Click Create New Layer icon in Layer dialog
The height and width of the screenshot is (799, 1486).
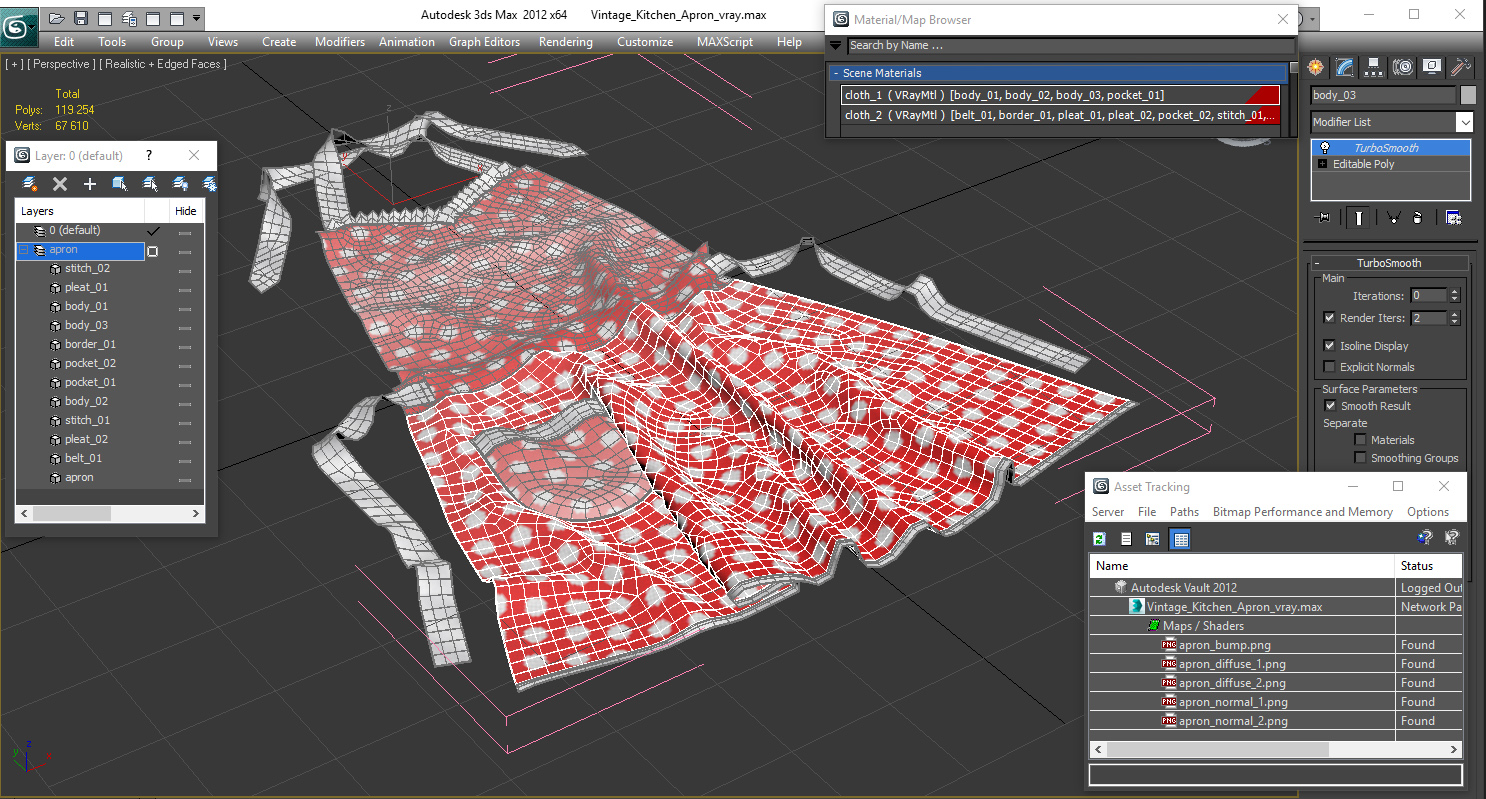[x=30, y=184]
